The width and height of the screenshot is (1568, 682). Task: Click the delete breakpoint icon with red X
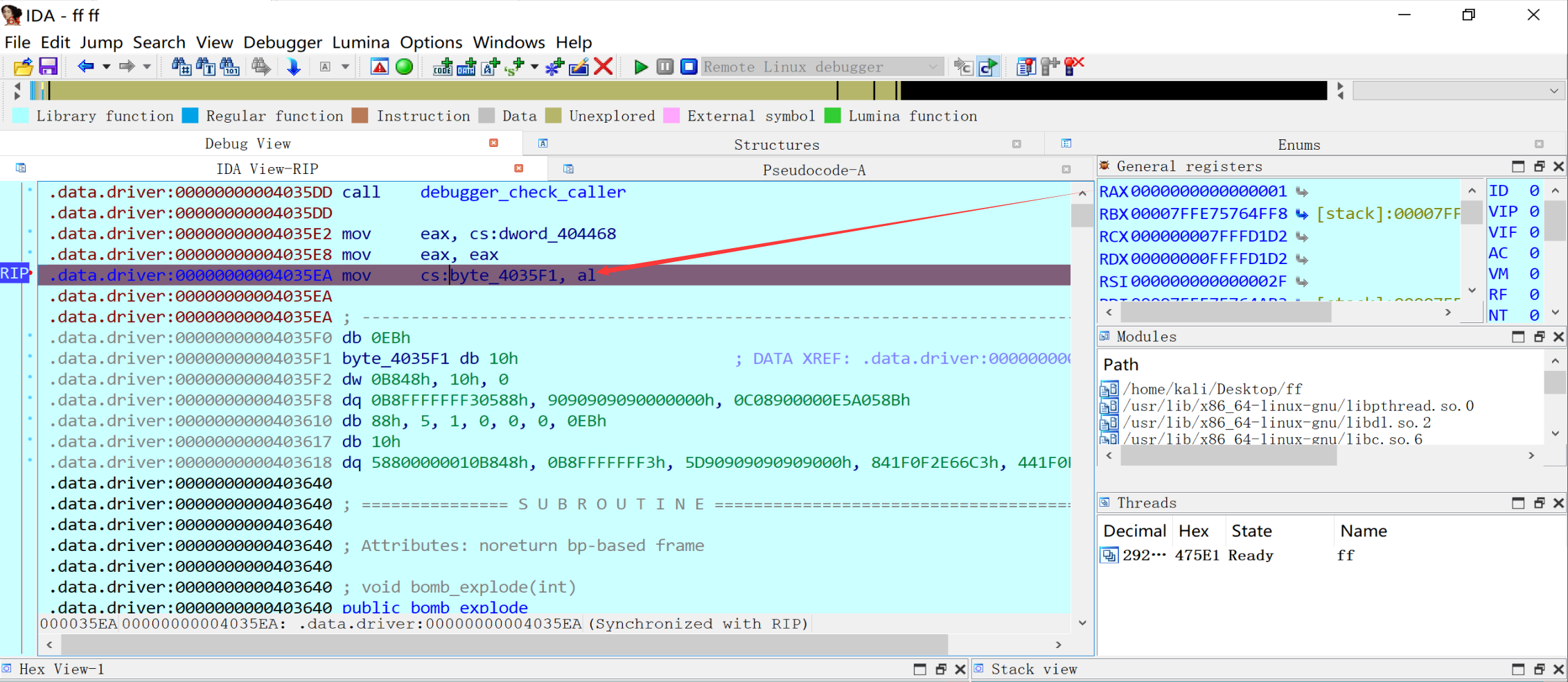pyautogui.click(x=1074, y=67)
